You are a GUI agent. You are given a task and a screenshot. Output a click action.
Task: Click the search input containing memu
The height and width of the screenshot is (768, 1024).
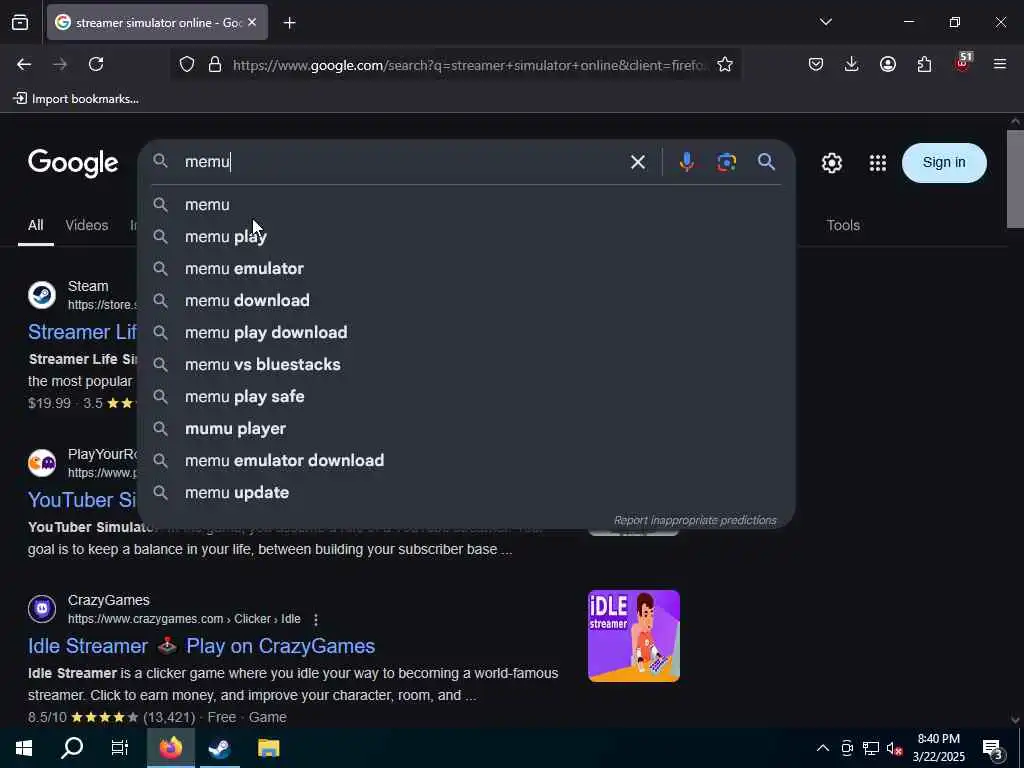pyautogui.click(x=398, y=162)
